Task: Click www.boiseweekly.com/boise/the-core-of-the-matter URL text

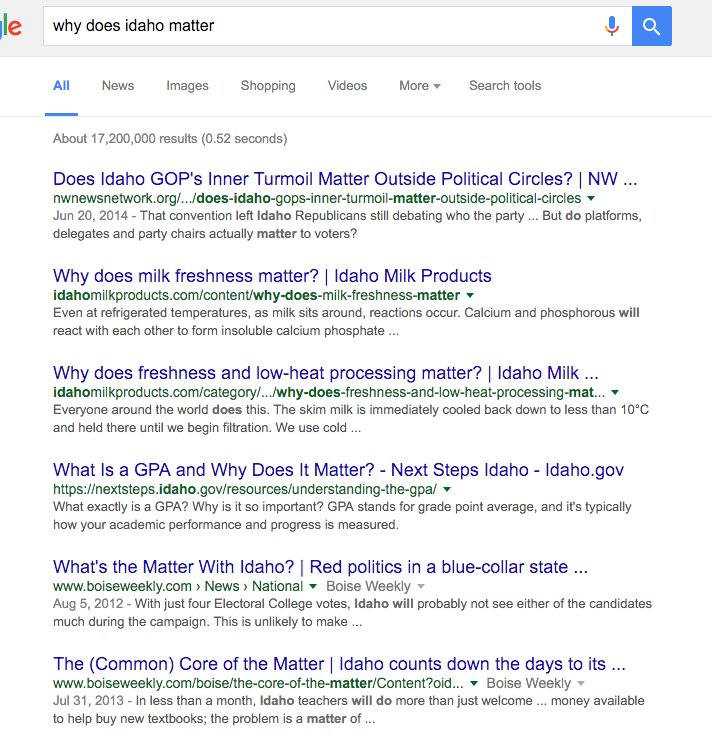Action: (258, 684)
